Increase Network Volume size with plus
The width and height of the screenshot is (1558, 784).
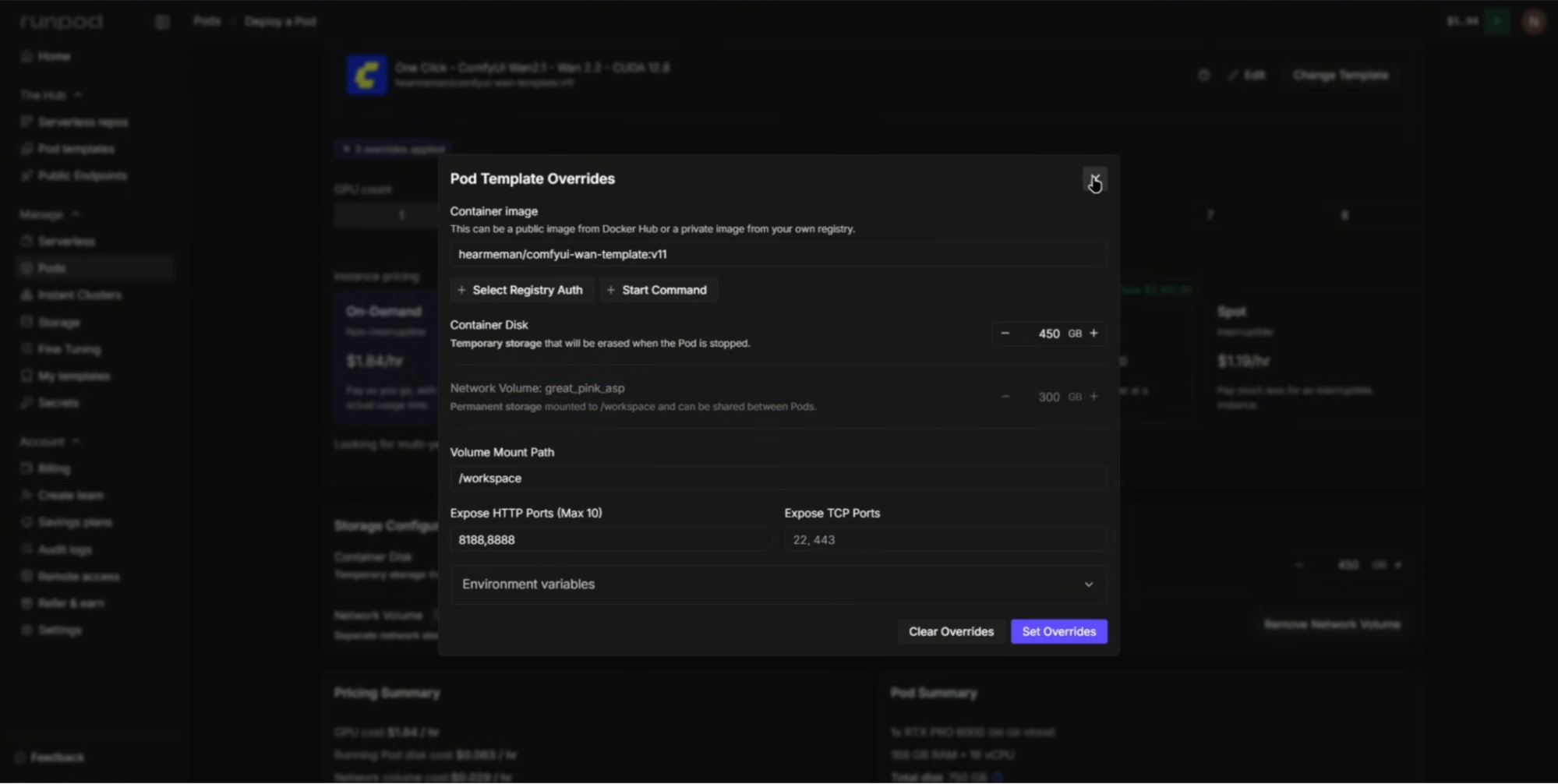(1093, 397)
